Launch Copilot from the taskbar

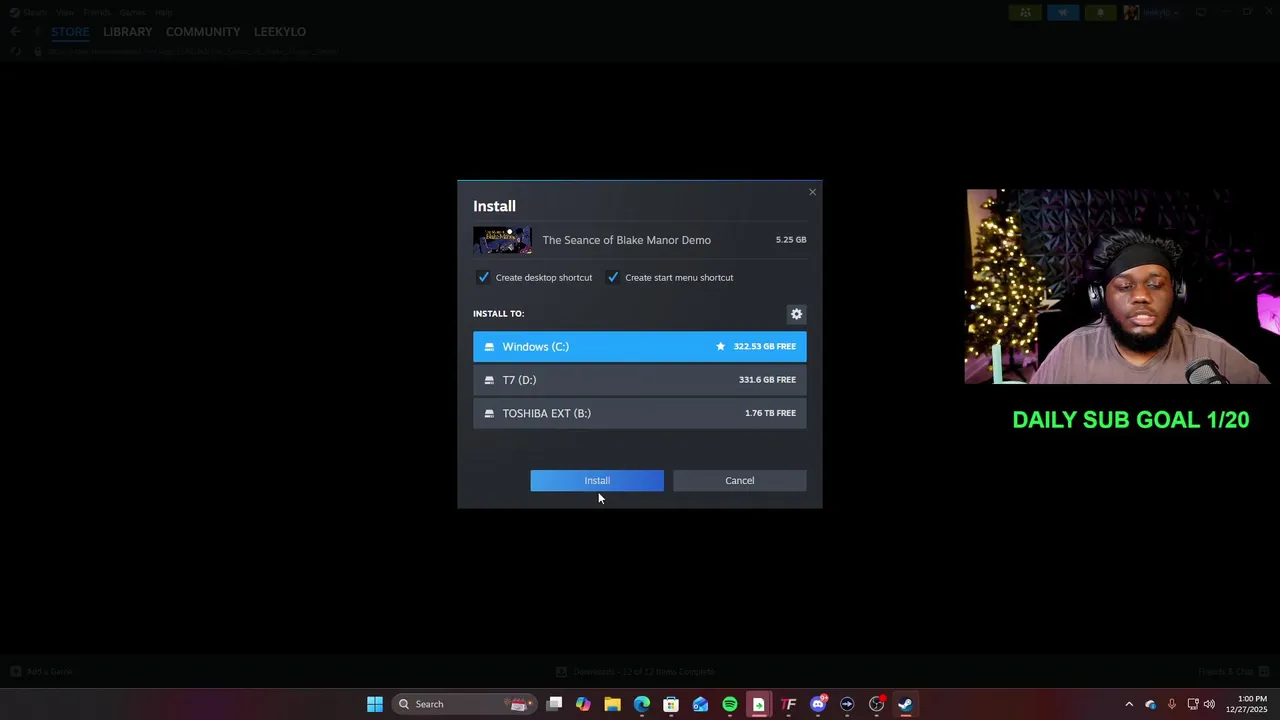583,704
